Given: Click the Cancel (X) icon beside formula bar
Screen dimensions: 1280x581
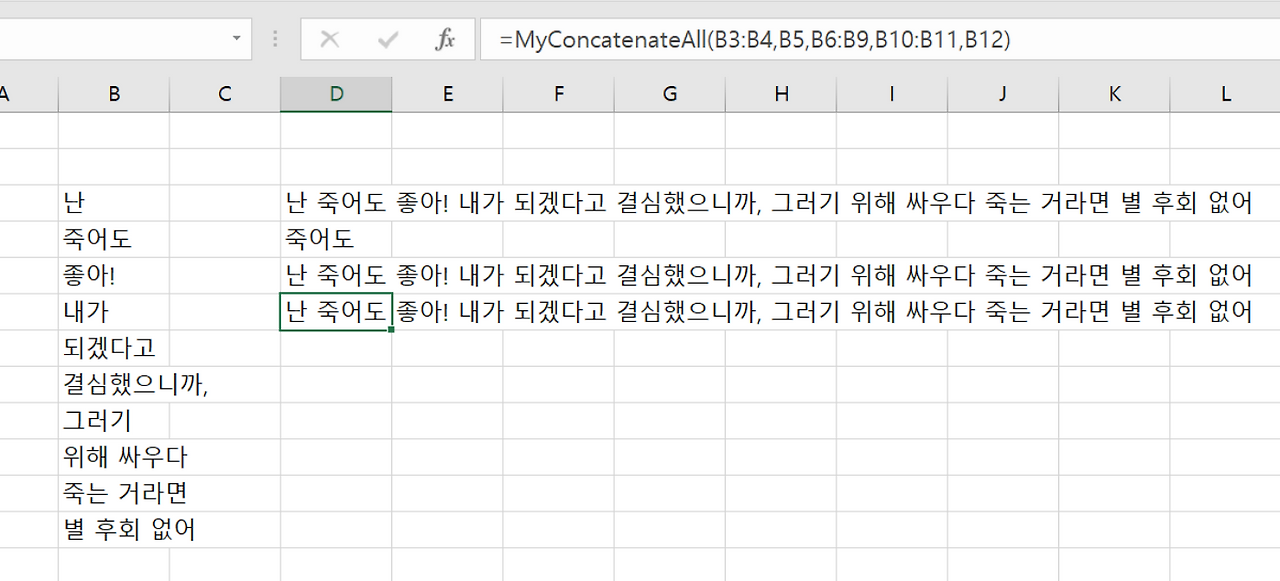Looking at the screenshot, I should tap(330, 39).
